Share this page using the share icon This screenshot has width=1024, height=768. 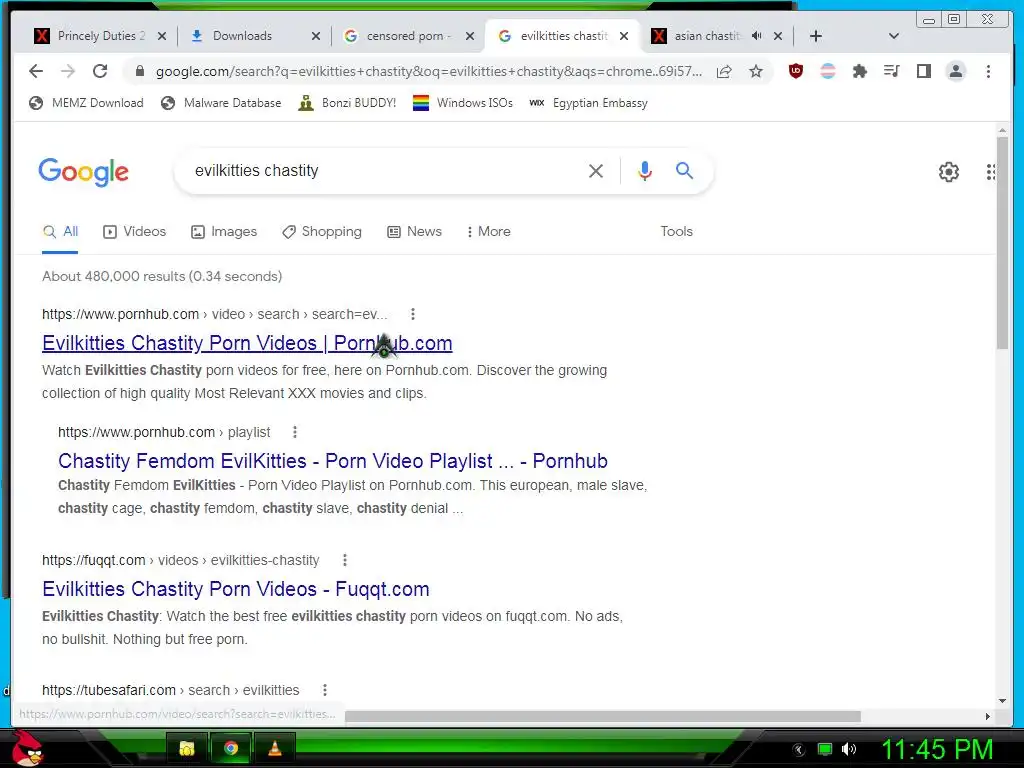coord(724,71)
